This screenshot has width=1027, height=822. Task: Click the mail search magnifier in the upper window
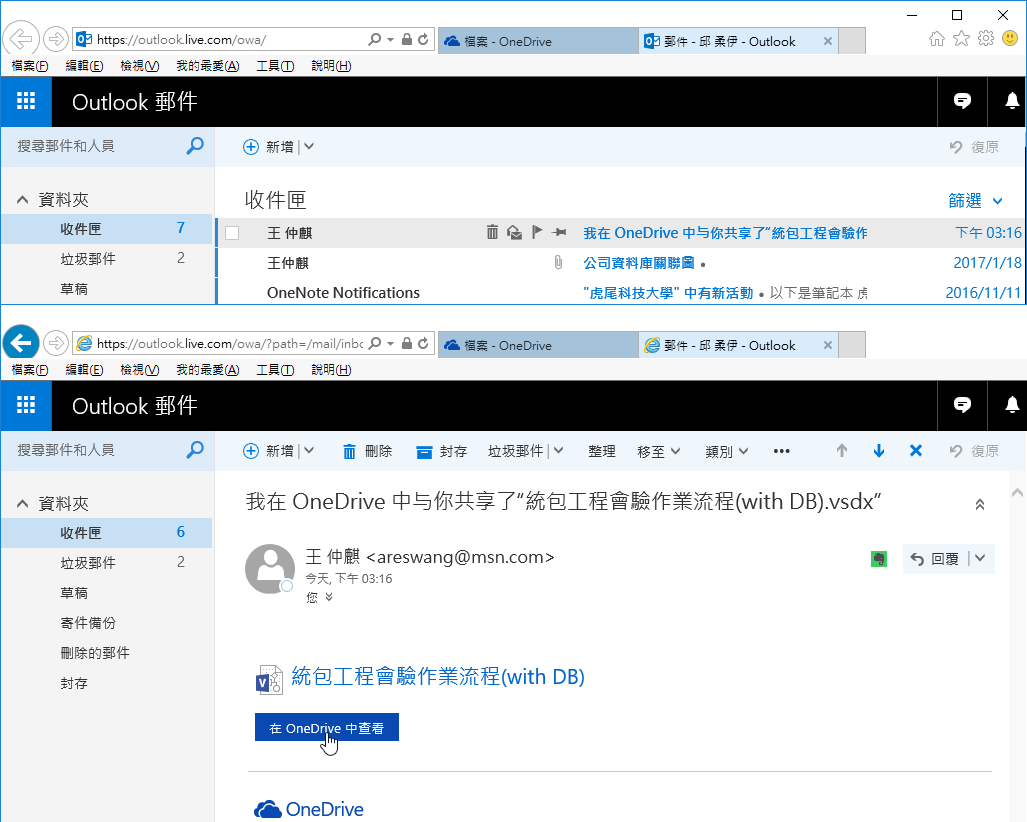tap(195, 146)
